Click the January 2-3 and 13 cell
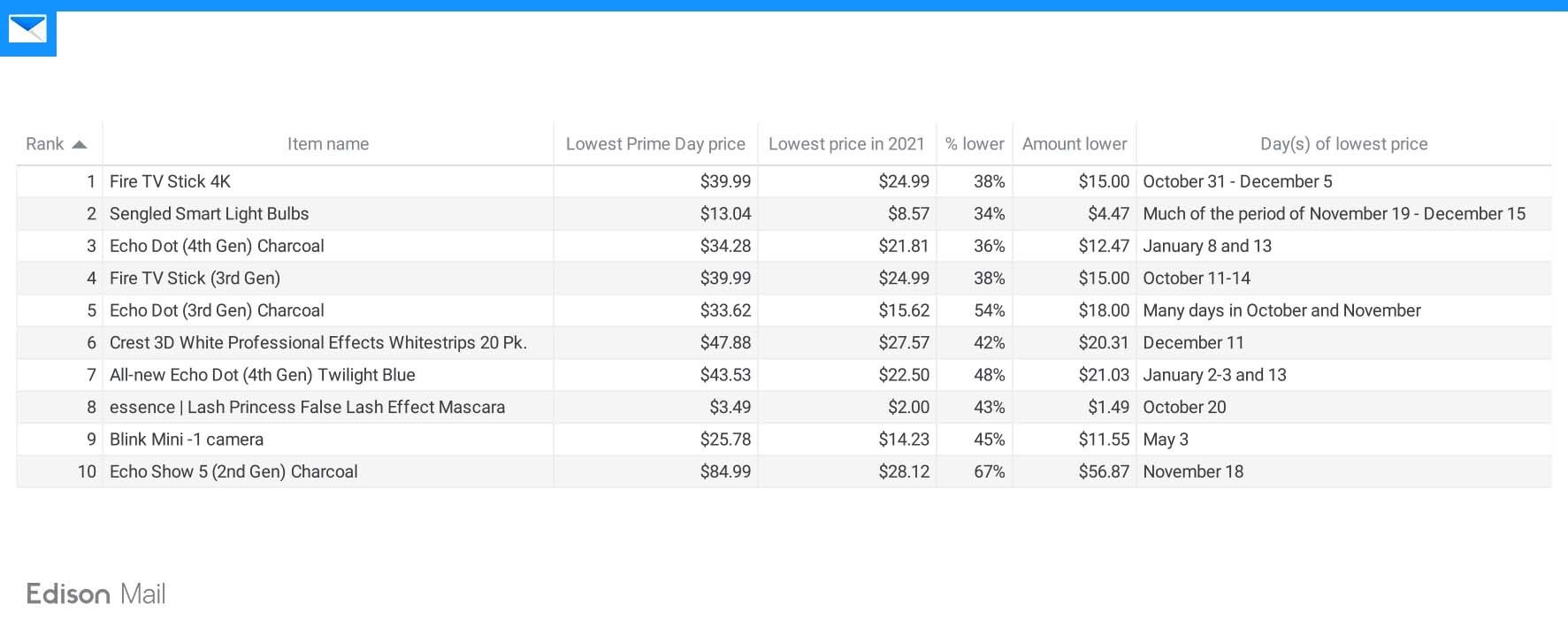 1214,375
